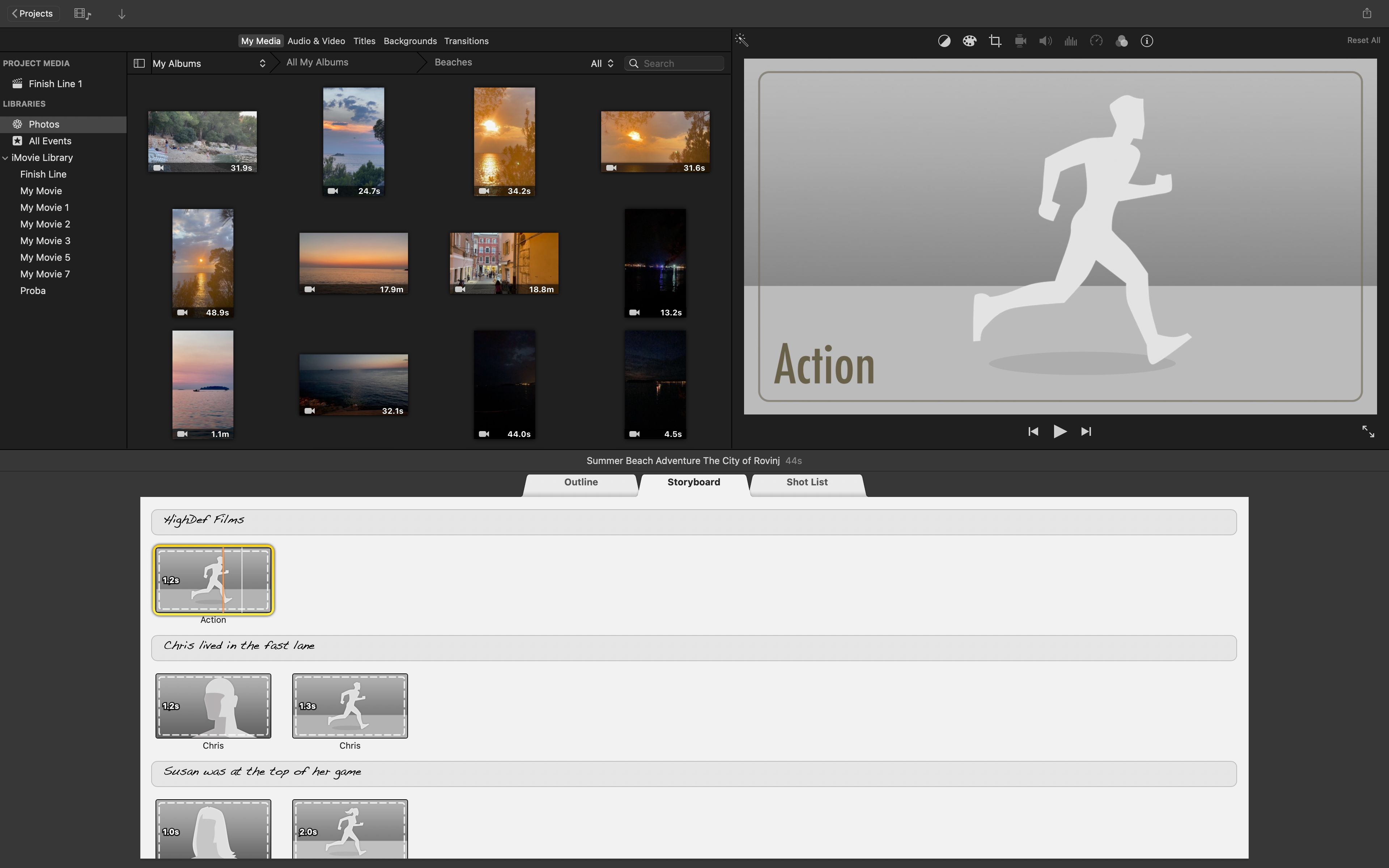This screenshot has height=868, width=1389.
Task: Show clip information via info icon
Action: [x=1146, y=41]
